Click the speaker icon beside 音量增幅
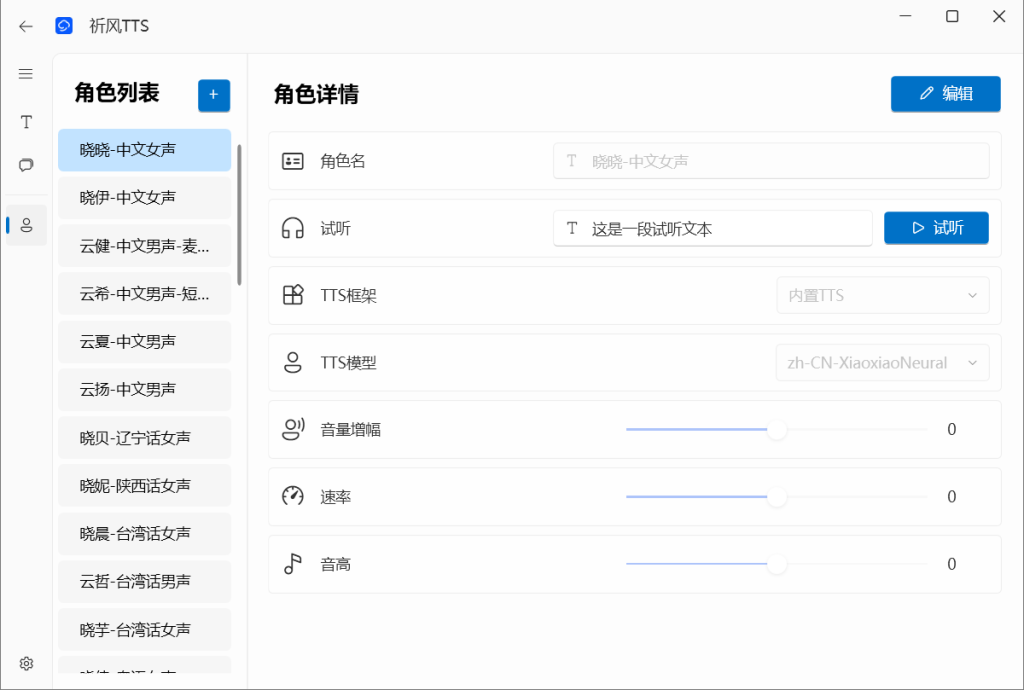 (x=293, y=429)
